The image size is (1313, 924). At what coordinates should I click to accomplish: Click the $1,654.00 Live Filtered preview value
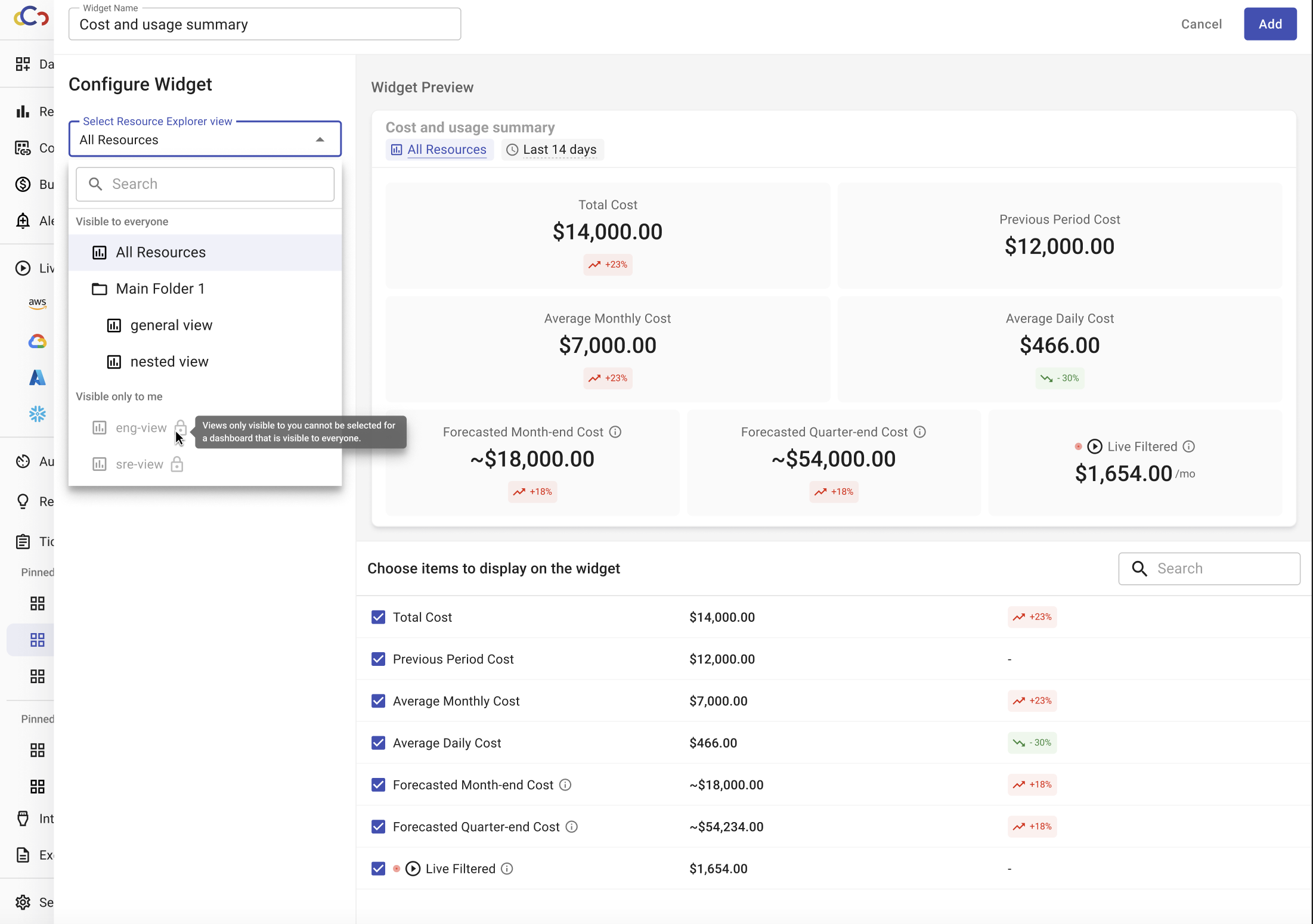pos(1123,473)
